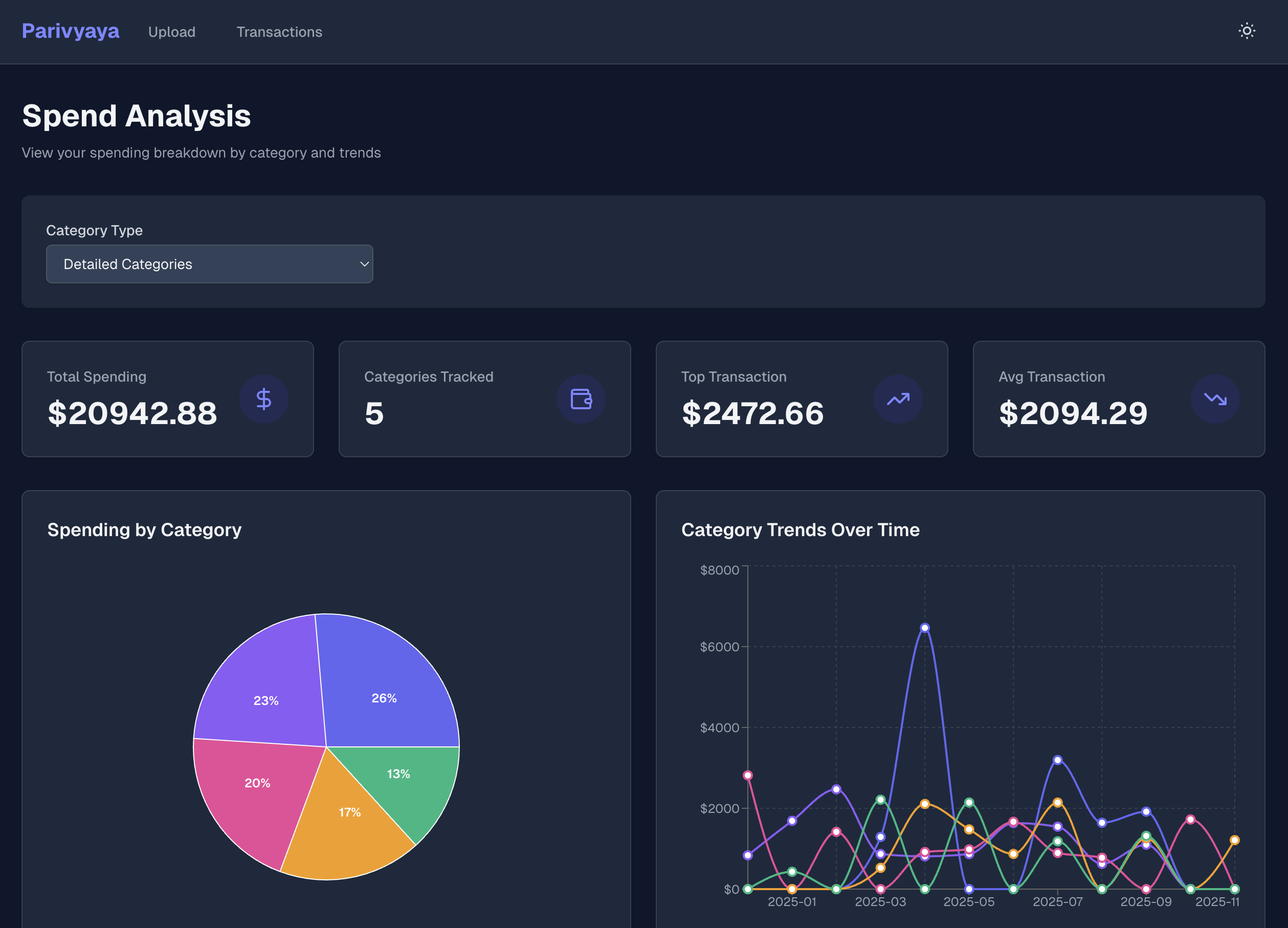Click the pink 20% pie slice
1288x928 pixels.
point(258,782)
